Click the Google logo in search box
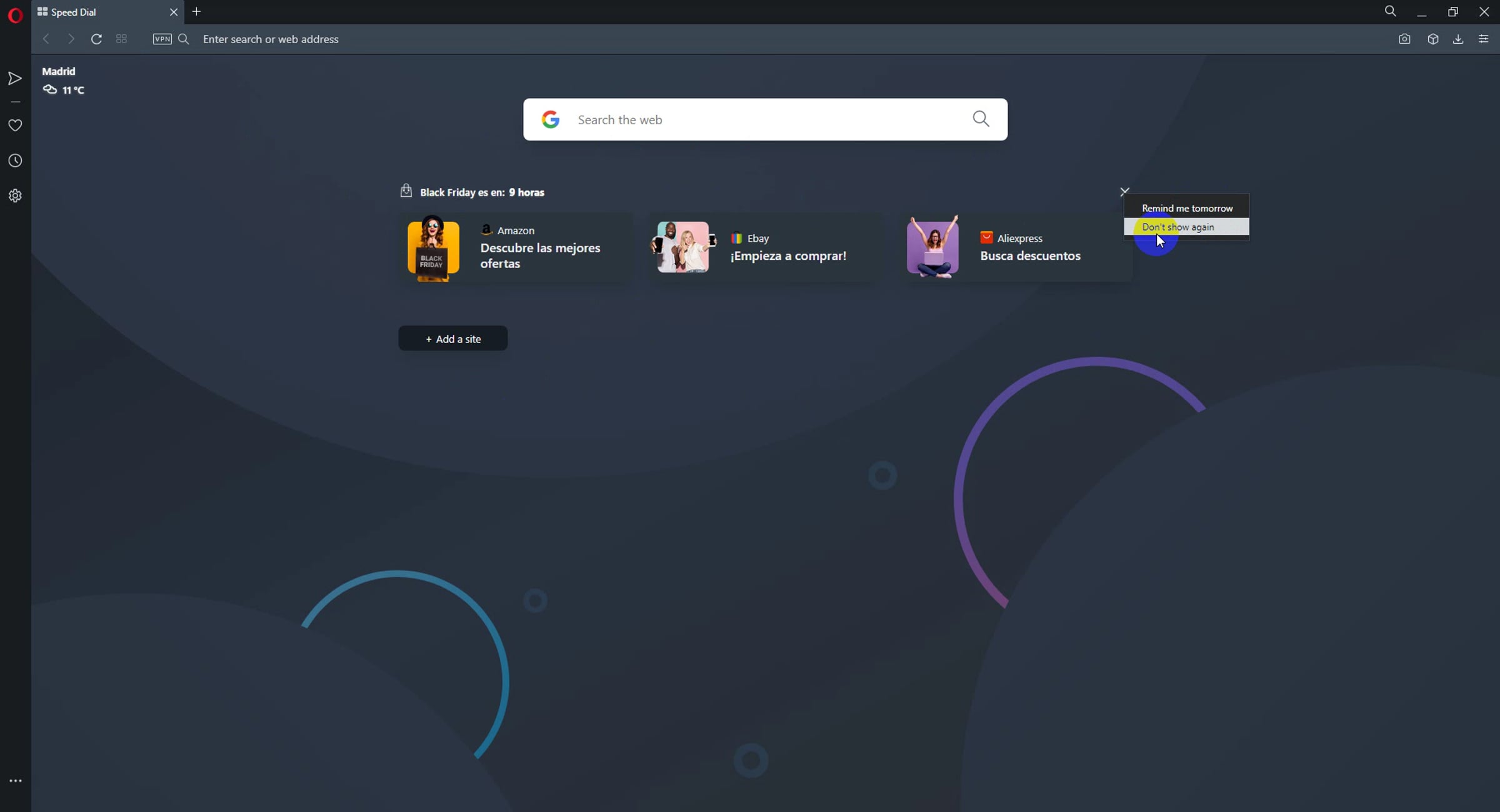The image size is (1500, 812). [x=551, y=119]
